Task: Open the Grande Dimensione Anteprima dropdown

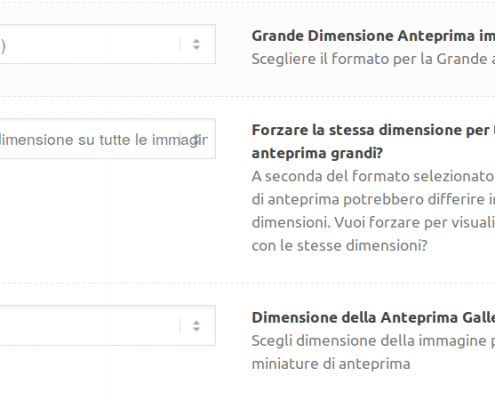Action: [x=108, y=44]
